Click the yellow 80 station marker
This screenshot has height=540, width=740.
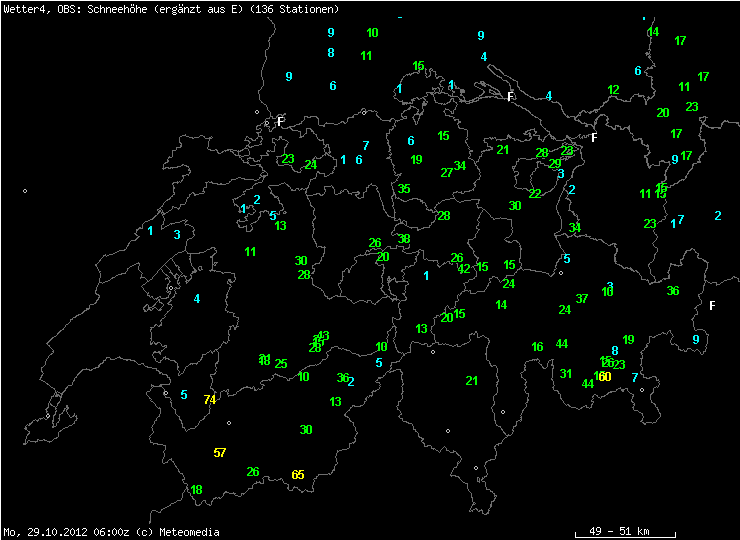click(x=605, y=377)
